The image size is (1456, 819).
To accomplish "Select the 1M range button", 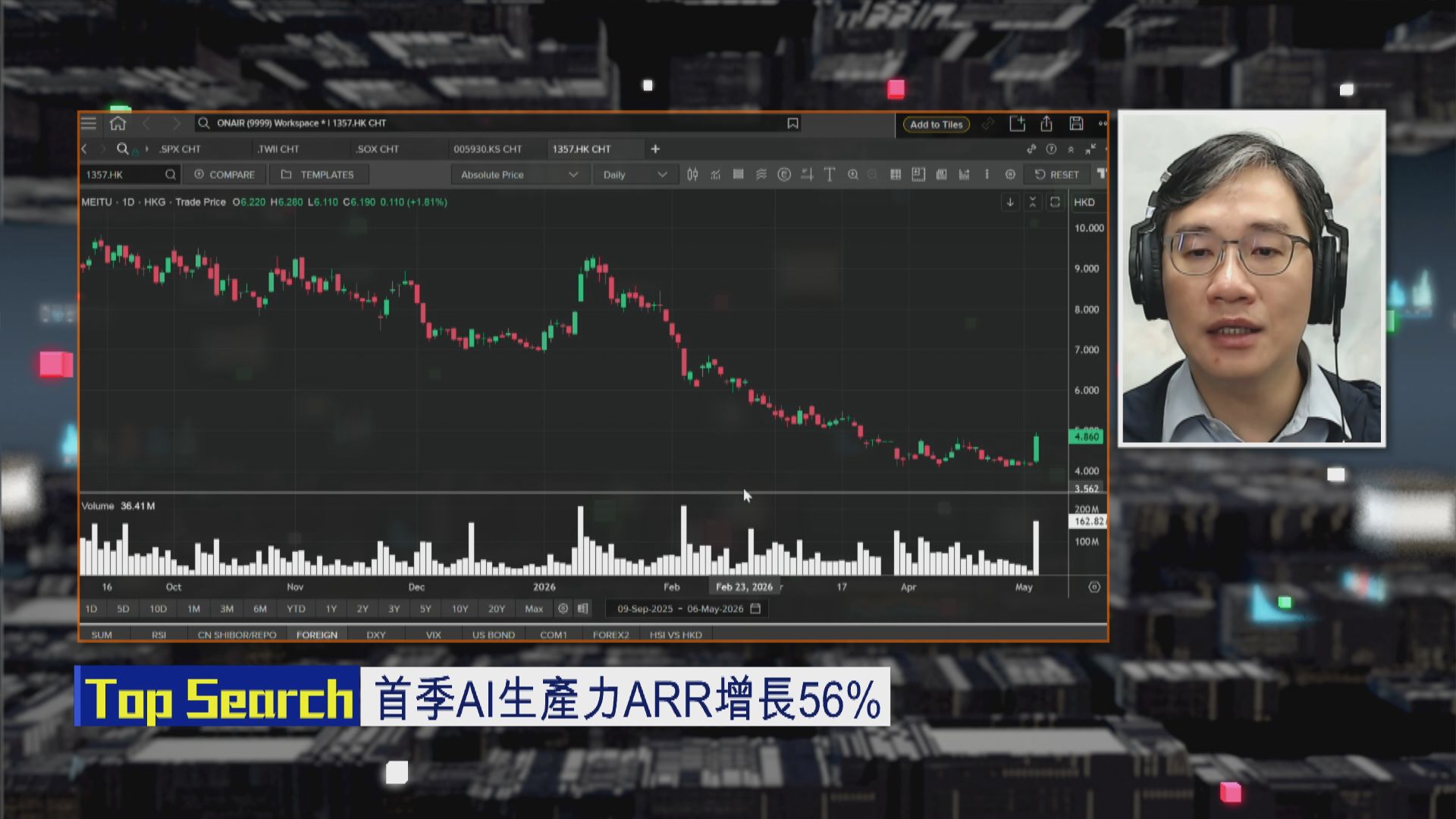I will (x=193, y=609).
